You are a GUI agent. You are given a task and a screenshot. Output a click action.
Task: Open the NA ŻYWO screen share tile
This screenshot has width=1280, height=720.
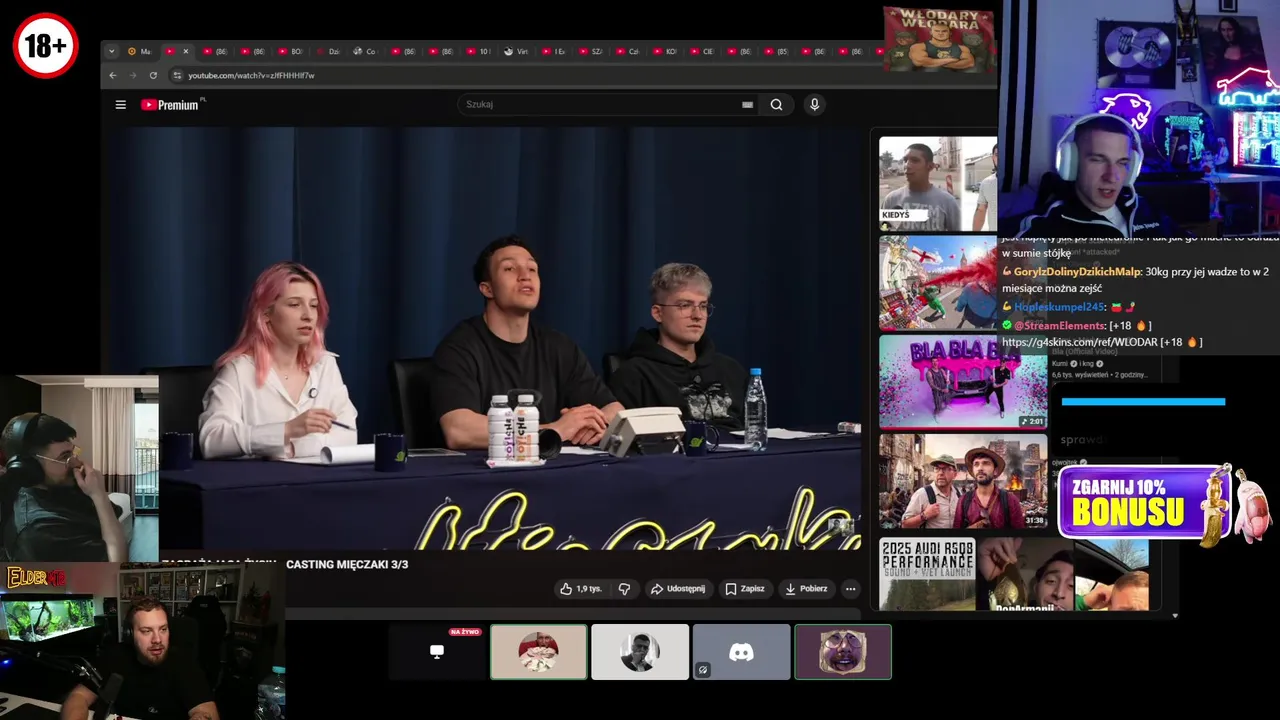(437, 652)
